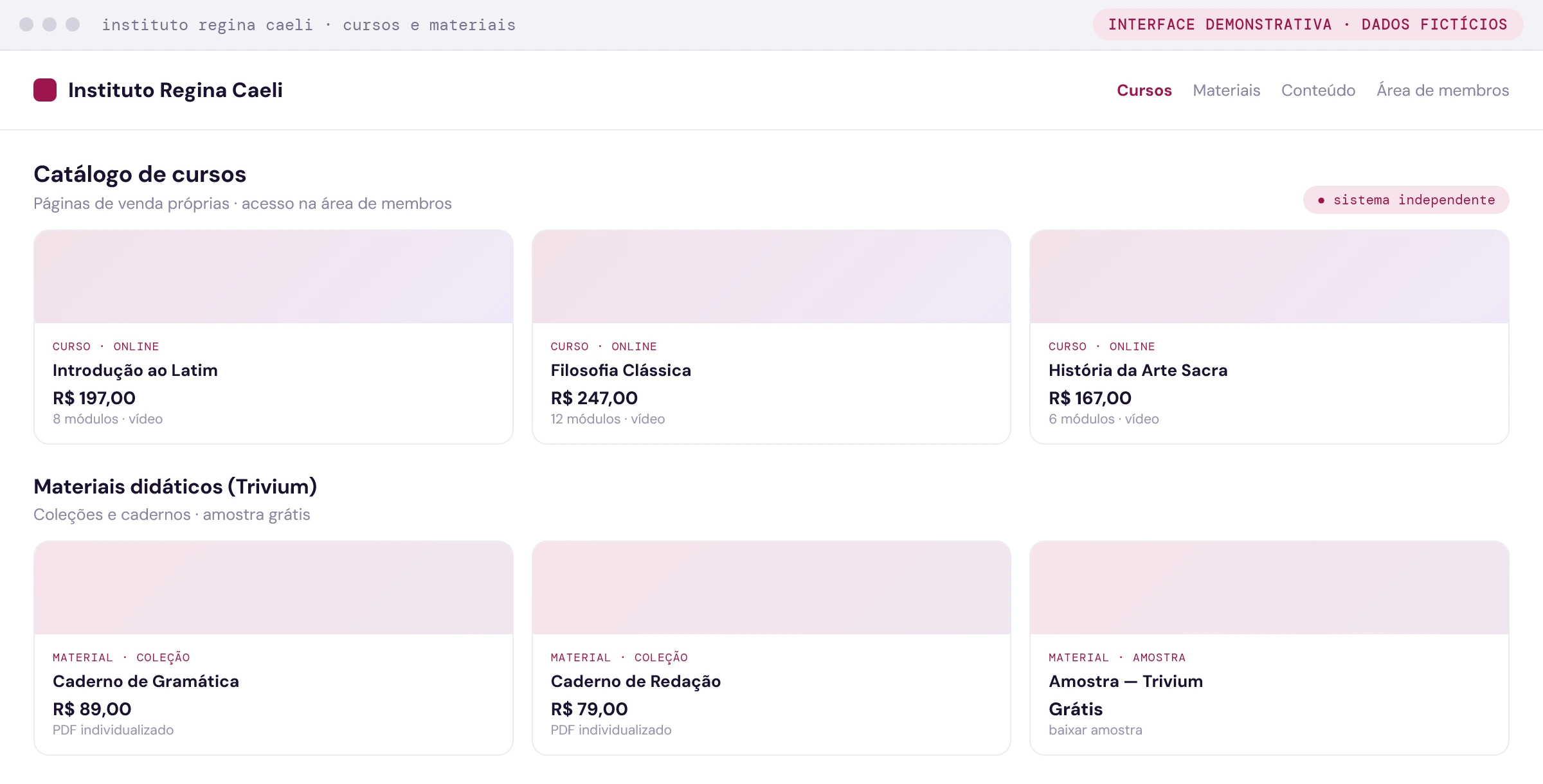Open the Amostra — Trivium cover image
The height and width of the screenshot is (784, 1543).
1269,587
